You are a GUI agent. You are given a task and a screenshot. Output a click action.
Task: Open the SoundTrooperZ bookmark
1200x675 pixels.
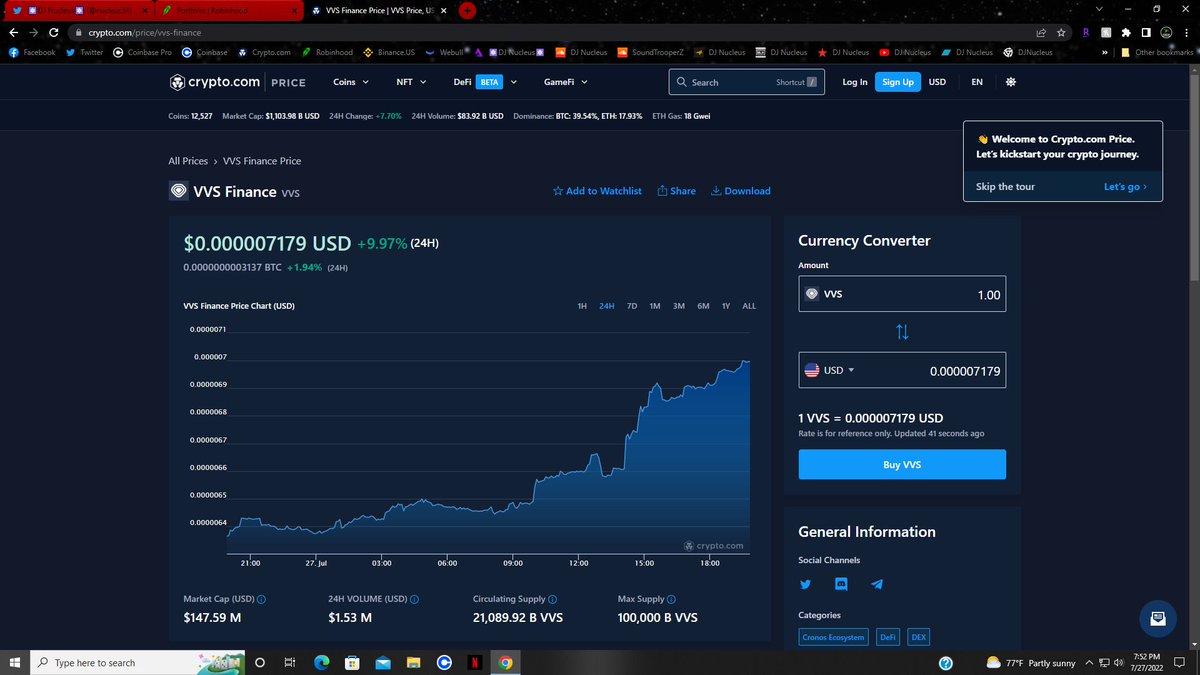click(x=650, y=52)
